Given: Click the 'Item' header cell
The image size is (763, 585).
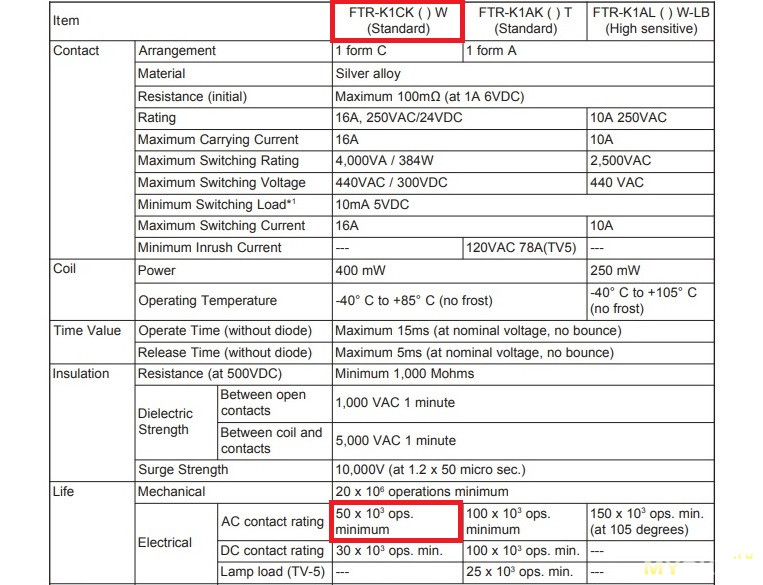Looking at the screenshot, I should pos(190,21).
